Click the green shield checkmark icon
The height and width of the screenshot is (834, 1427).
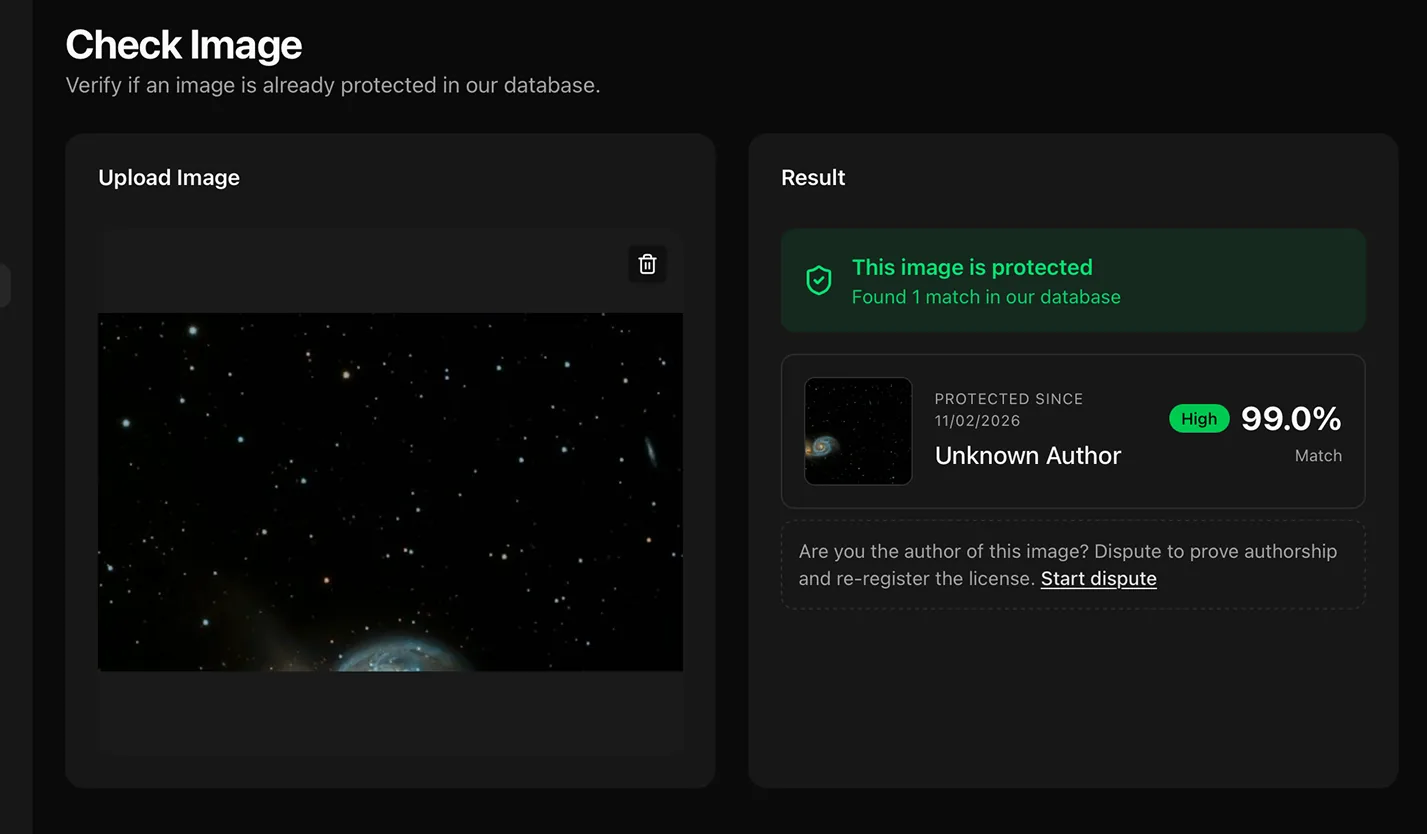click(819, 281)
